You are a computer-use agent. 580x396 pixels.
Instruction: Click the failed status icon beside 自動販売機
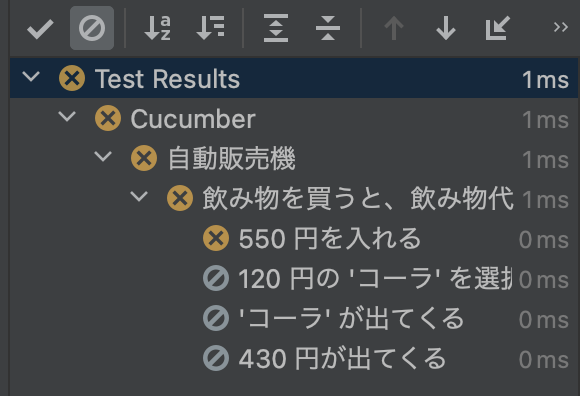point(144,158)
